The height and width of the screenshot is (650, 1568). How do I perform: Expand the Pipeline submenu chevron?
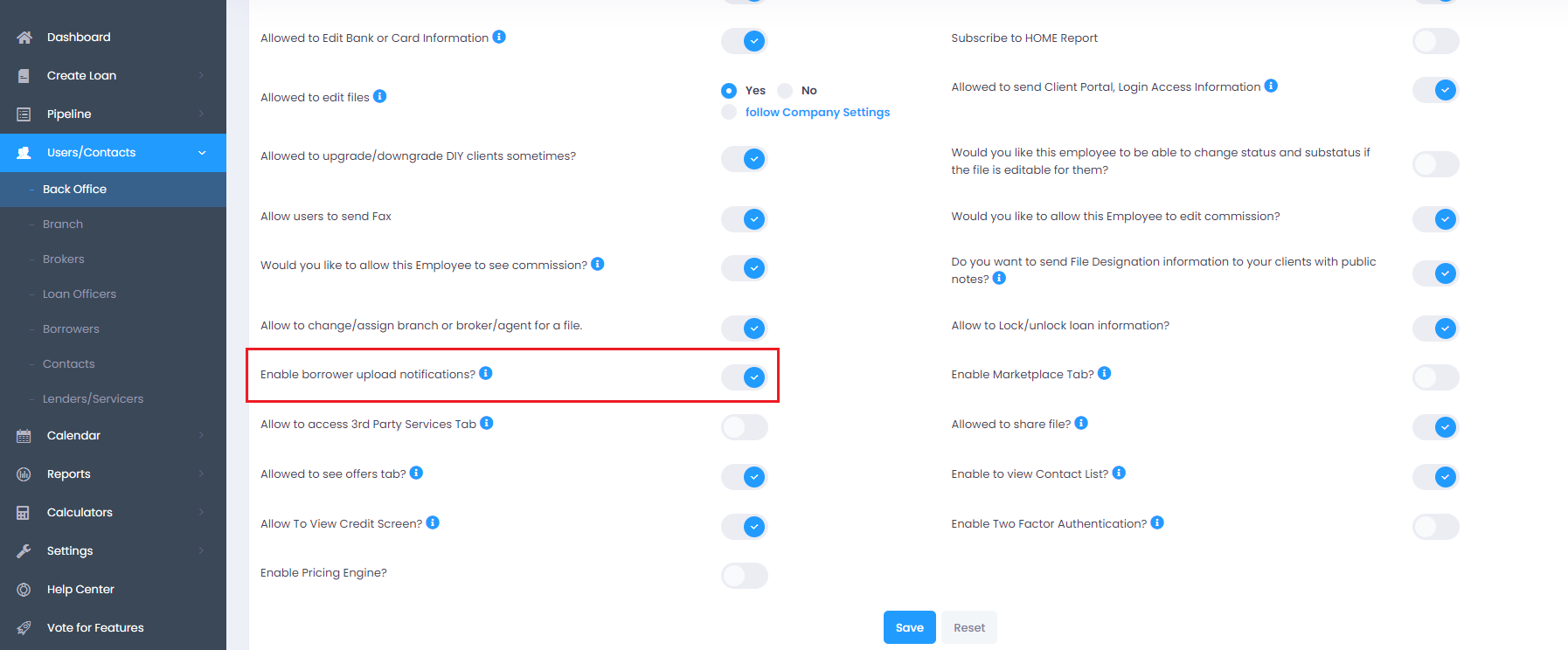click(202, 114)
